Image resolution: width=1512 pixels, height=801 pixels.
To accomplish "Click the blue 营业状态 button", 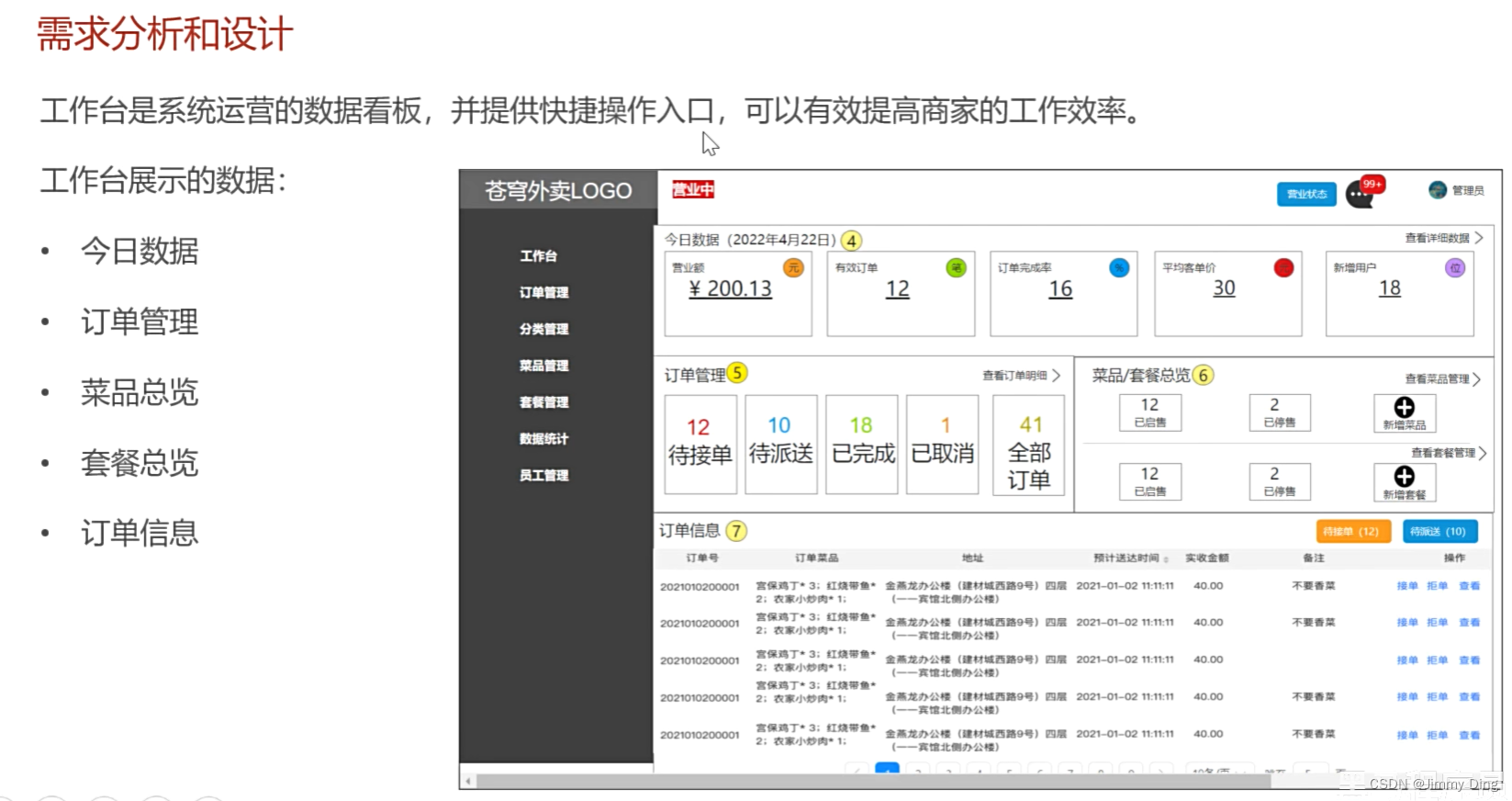I will pyautogui.click(x=1306, y=194).
